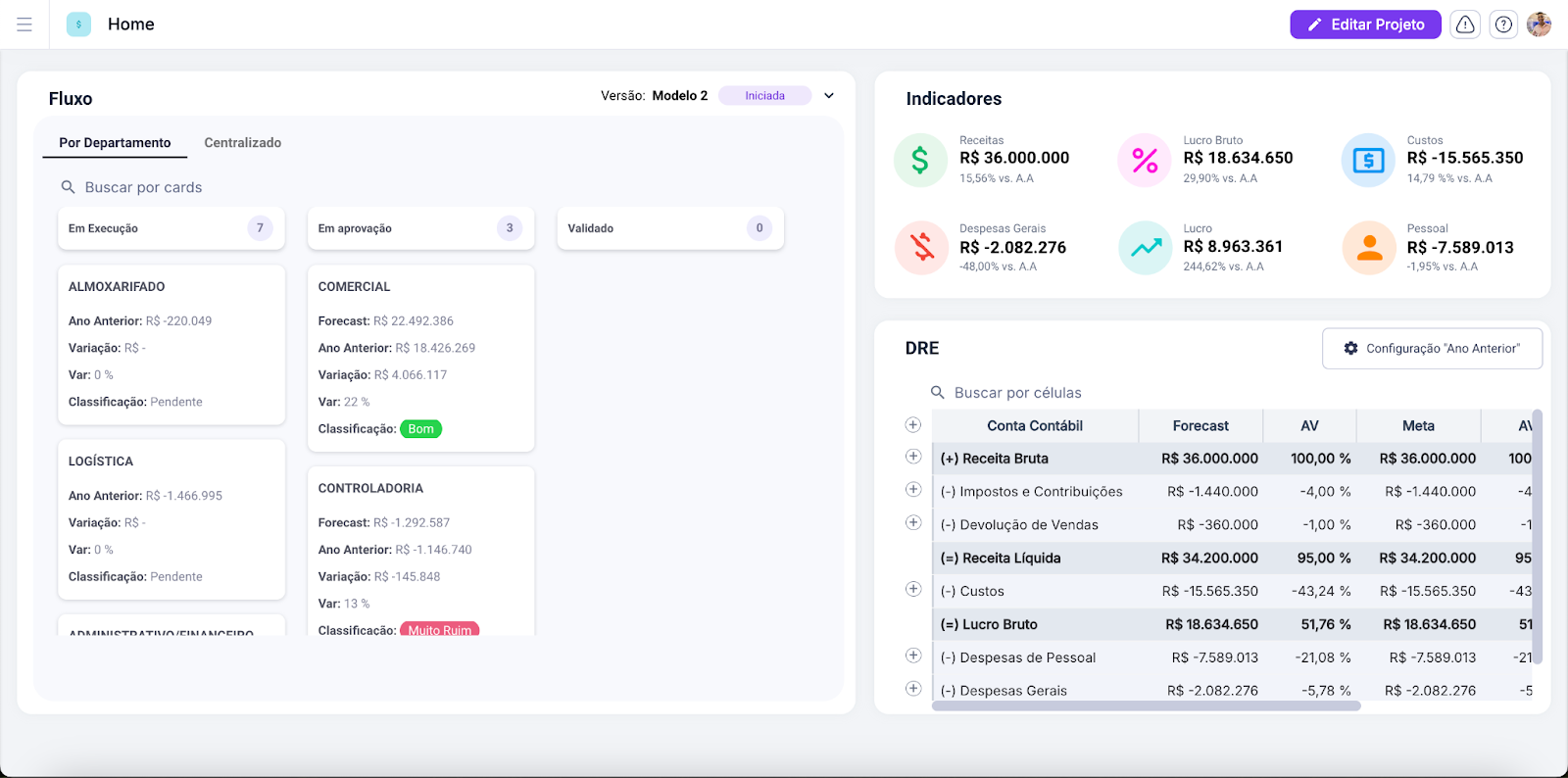Click the DRE horizontal scrollbar

pyautogui.click(x=1146, y=705)
